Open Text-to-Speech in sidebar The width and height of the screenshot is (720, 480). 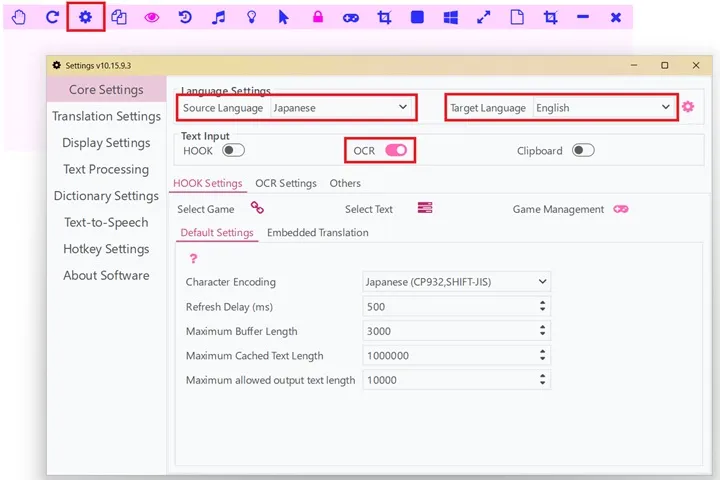(x=106, y=222)
